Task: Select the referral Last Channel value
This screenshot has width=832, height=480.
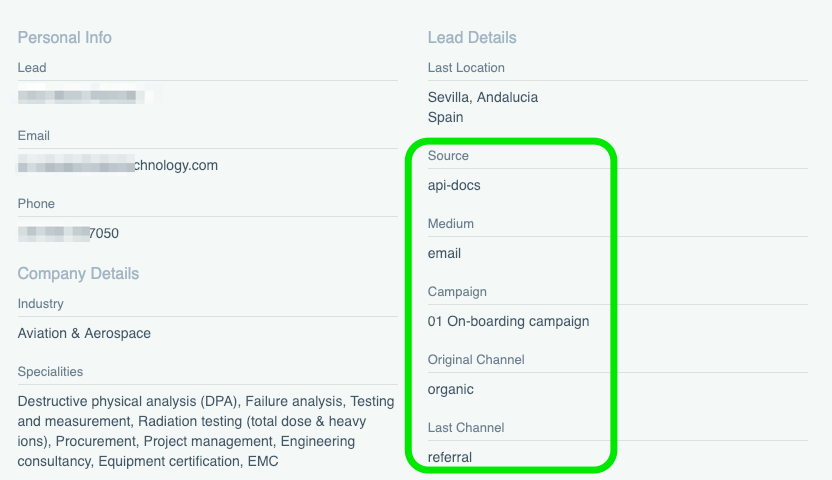Action: [450, 457]
